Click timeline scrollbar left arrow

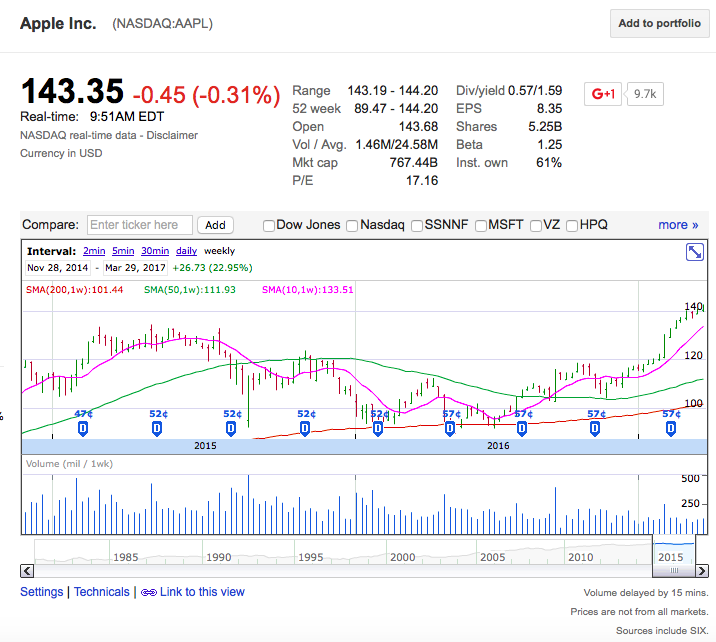(x=27, y=570)
